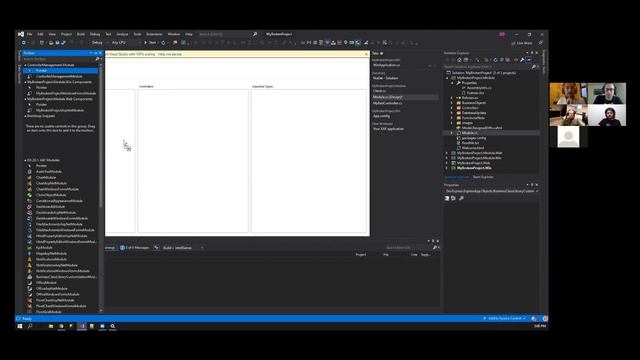This screenshot has height=360, width=640.
Task: Select the PivotGridModule toolbox item
Action: click(49, 311)
